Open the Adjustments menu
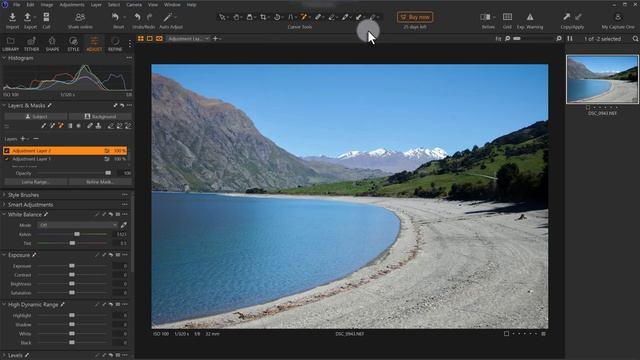The height and width of the screenshot is (360, 640). point(72,5)
